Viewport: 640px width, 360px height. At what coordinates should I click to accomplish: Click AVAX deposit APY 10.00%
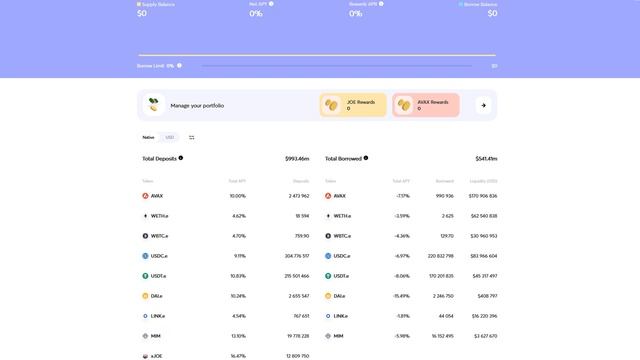238,196
